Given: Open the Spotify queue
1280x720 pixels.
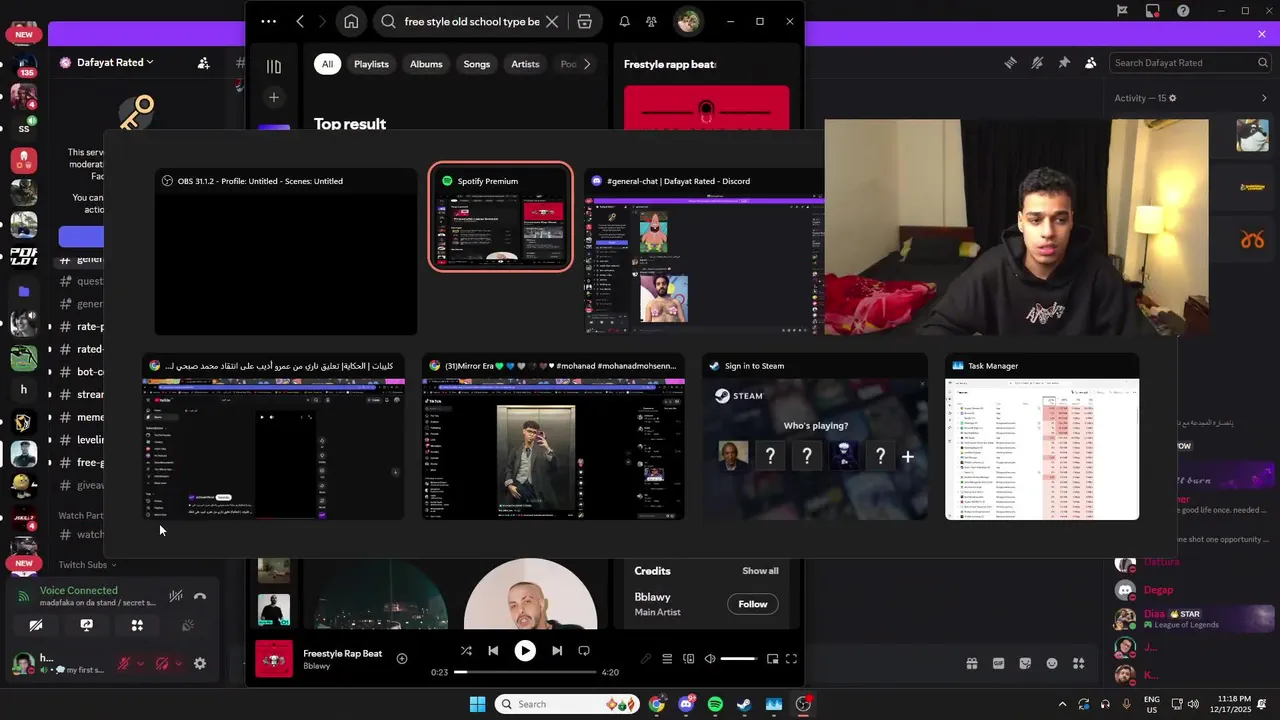Looking at the screenshot, I should tap(667, 659).
